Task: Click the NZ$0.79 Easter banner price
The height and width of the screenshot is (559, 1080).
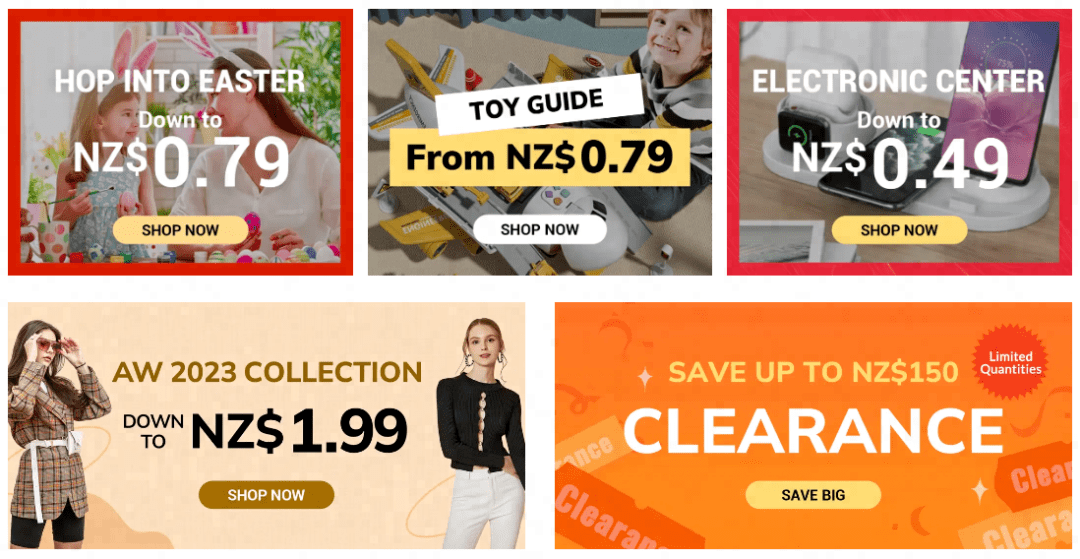Action: point(181,162)
